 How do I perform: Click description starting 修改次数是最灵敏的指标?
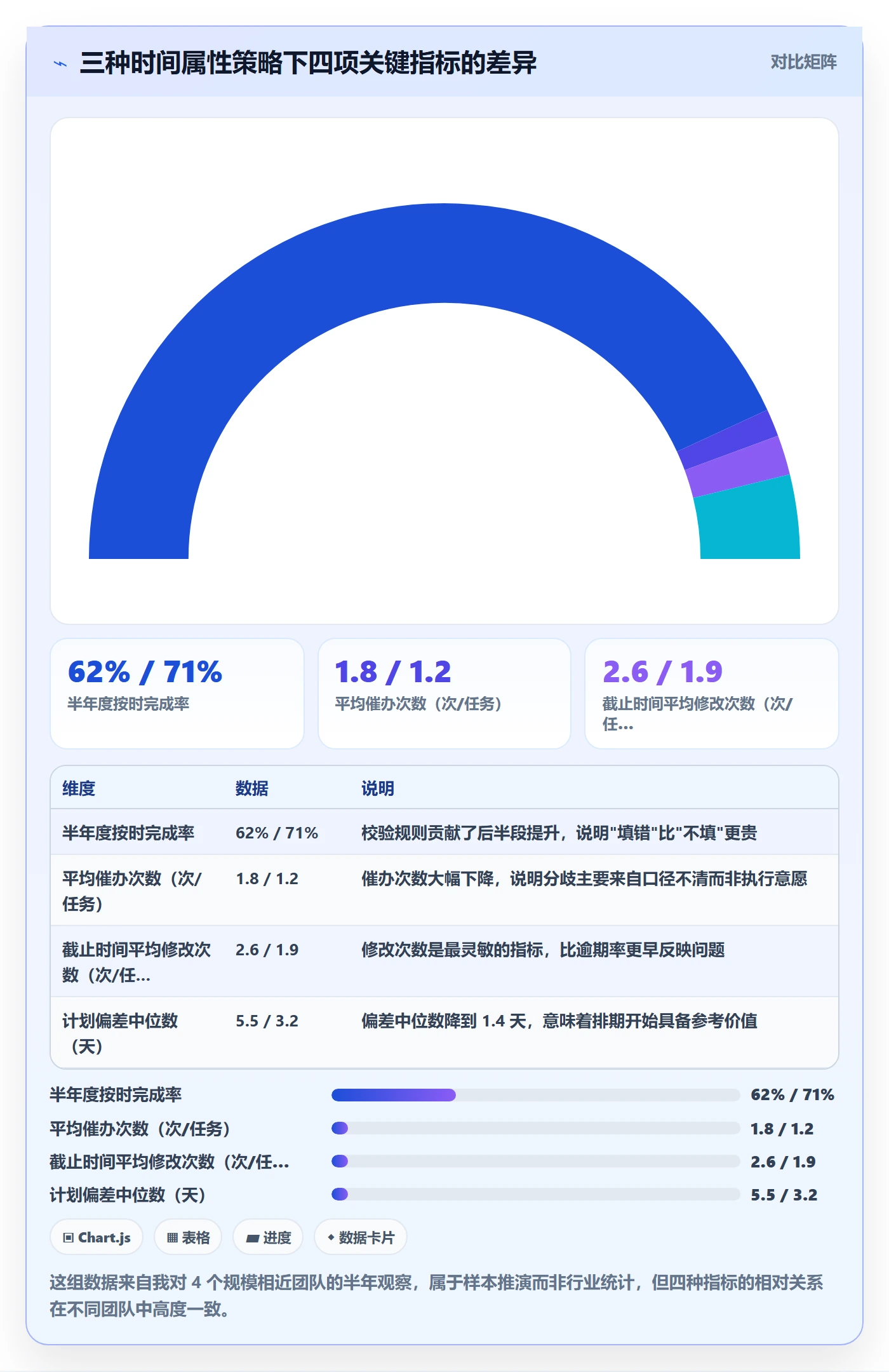click(x=543, y=950)
